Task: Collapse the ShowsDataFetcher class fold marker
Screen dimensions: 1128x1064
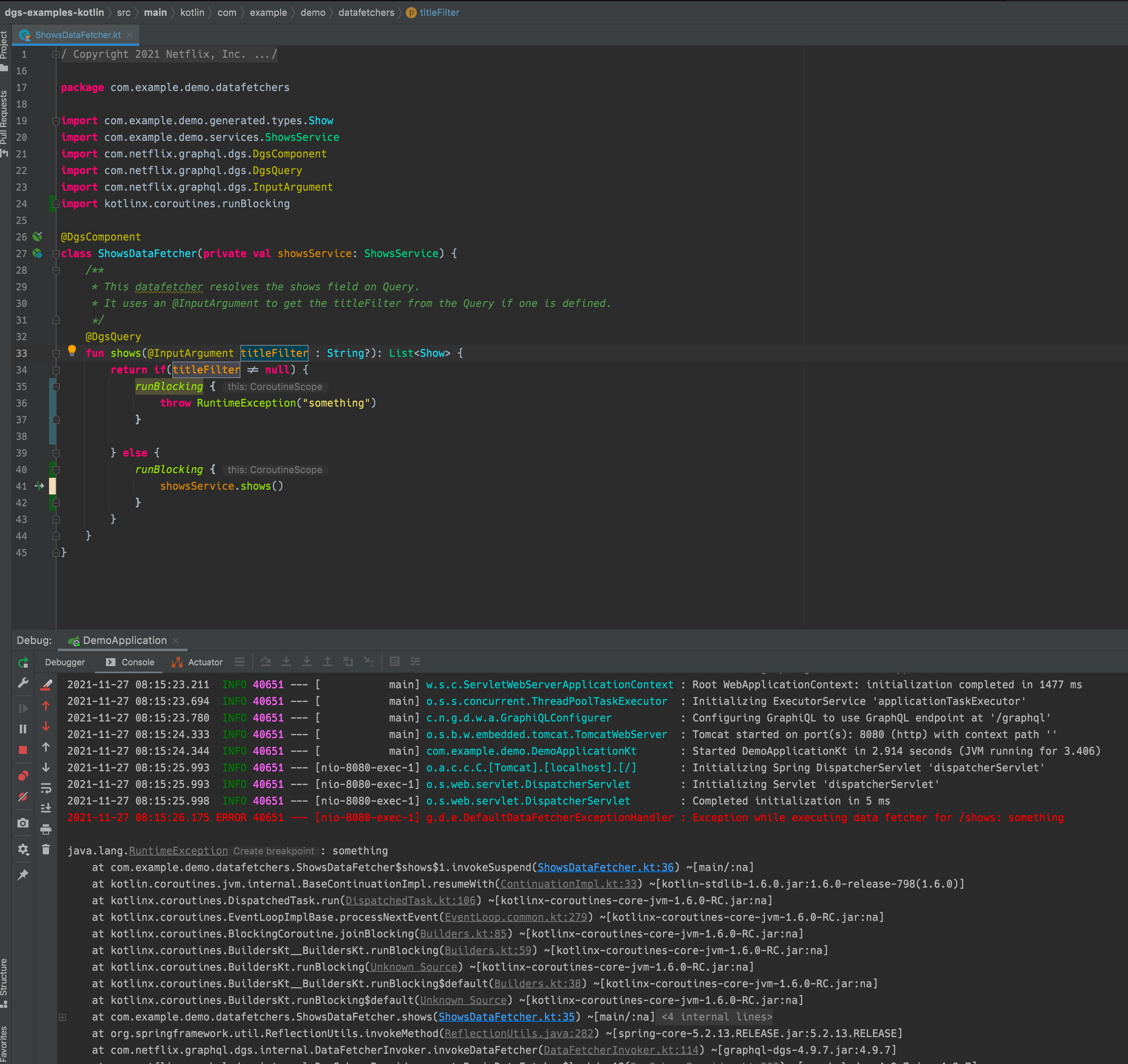Action: (56, 254)
